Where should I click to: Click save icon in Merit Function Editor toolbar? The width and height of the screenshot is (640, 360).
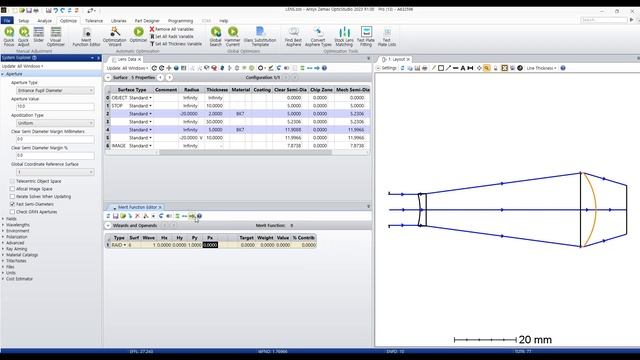click(x=116, y=216)
